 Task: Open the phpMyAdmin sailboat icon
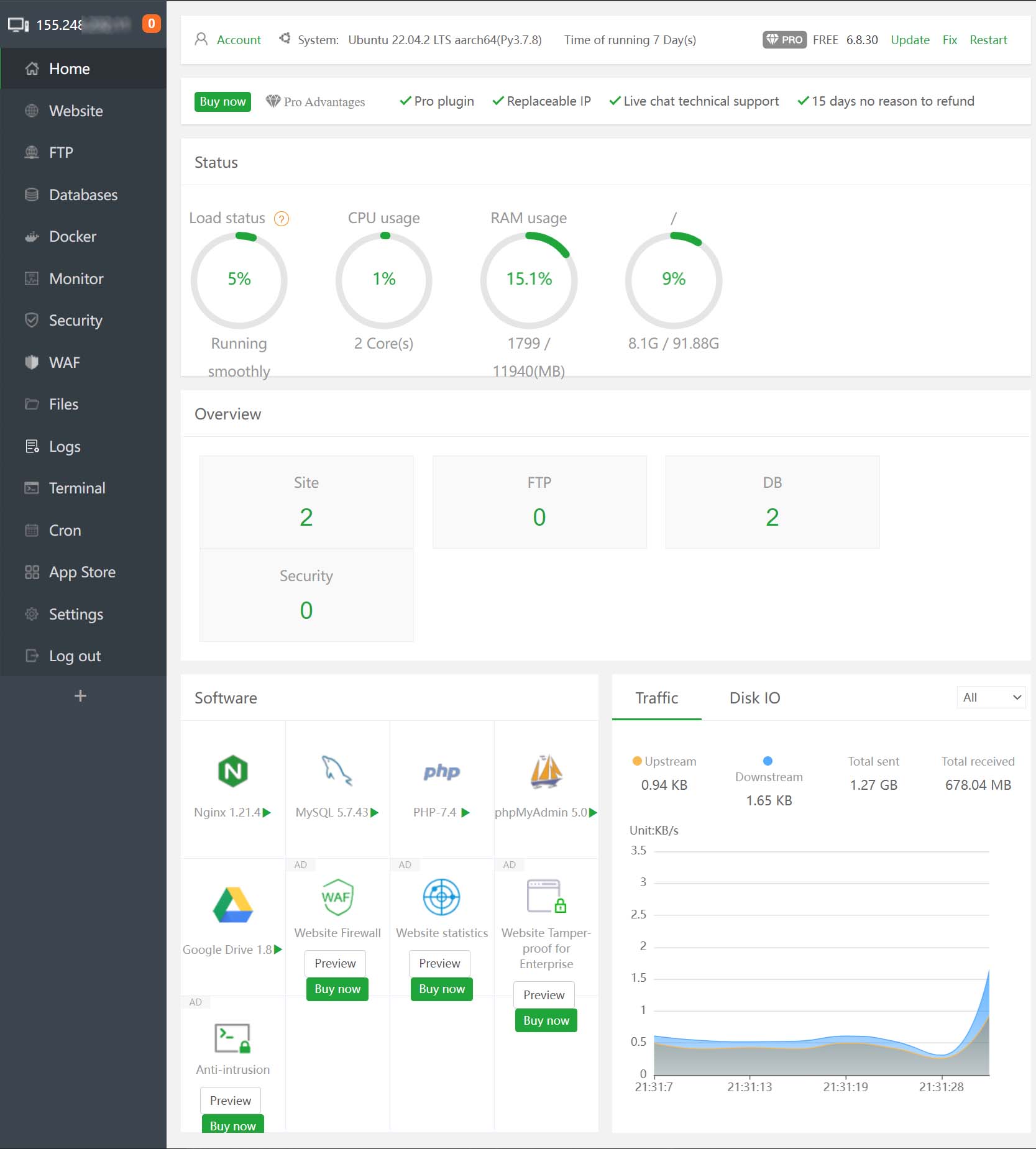point(546,771)
